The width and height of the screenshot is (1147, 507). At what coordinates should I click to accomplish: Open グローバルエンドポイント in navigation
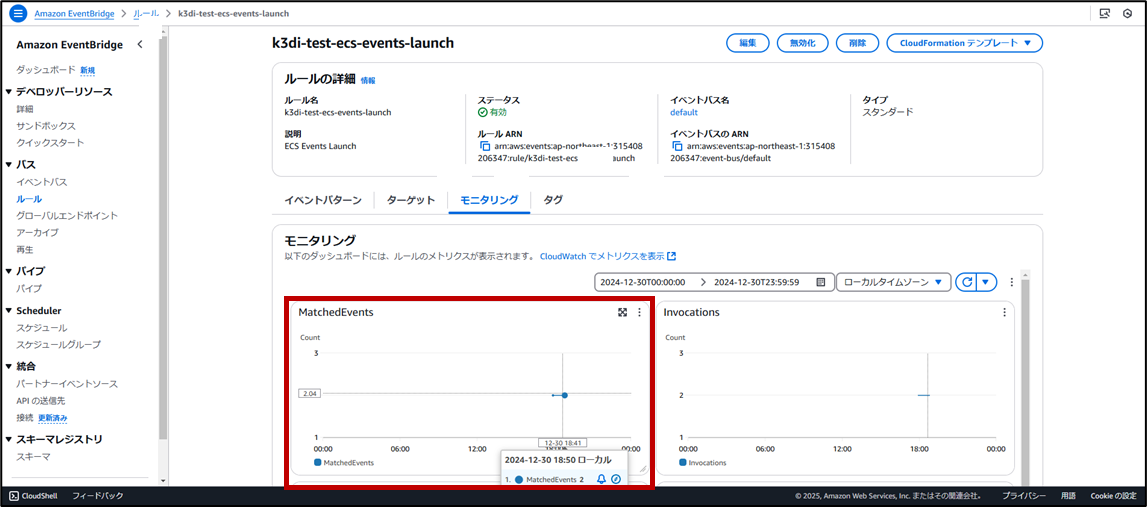(x=67, y=216)
